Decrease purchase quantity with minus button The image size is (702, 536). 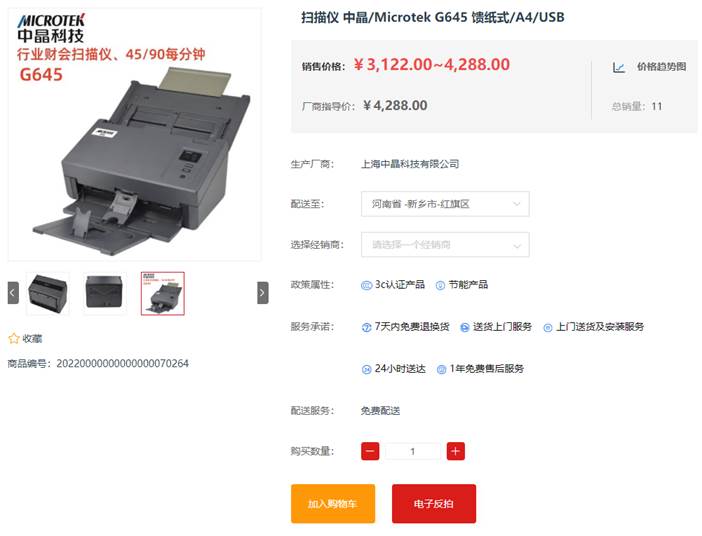(x=370, y=451)
